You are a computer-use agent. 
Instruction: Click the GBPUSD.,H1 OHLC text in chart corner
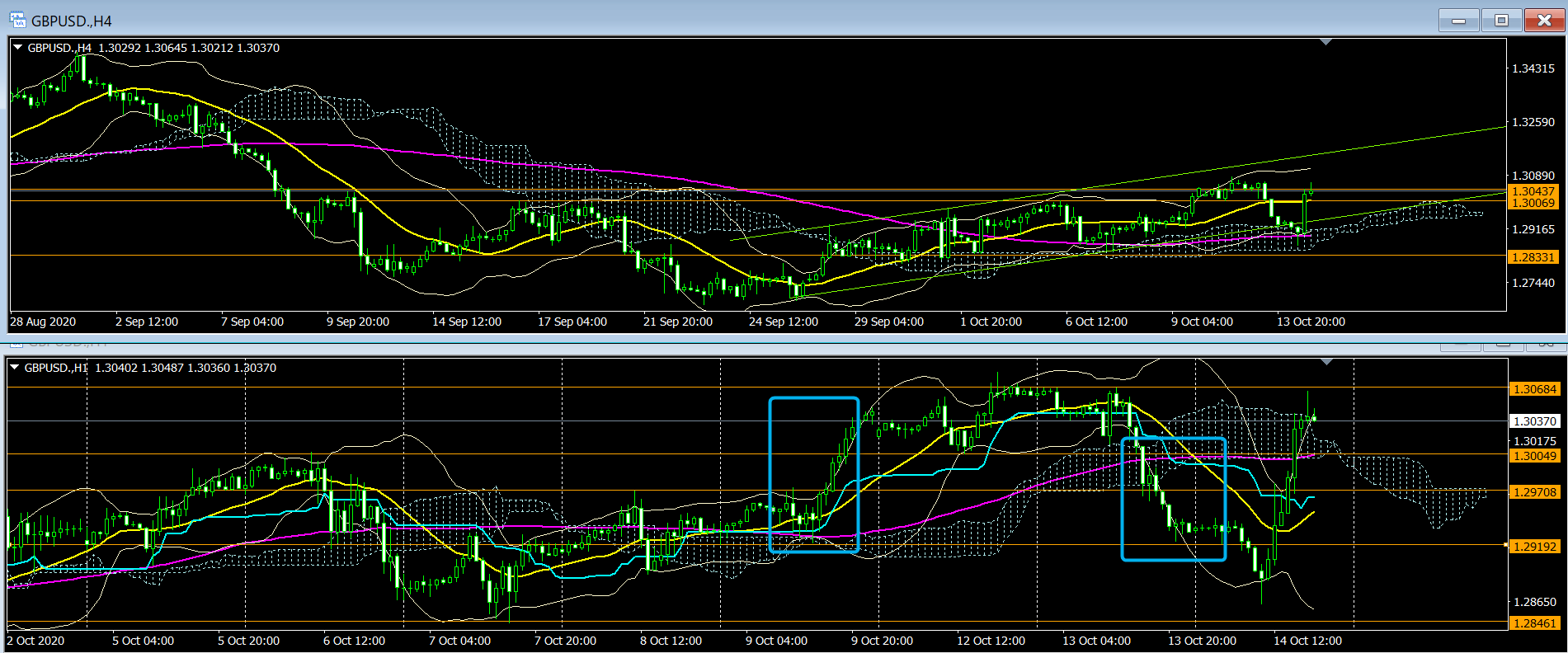[x=150, y=368]
